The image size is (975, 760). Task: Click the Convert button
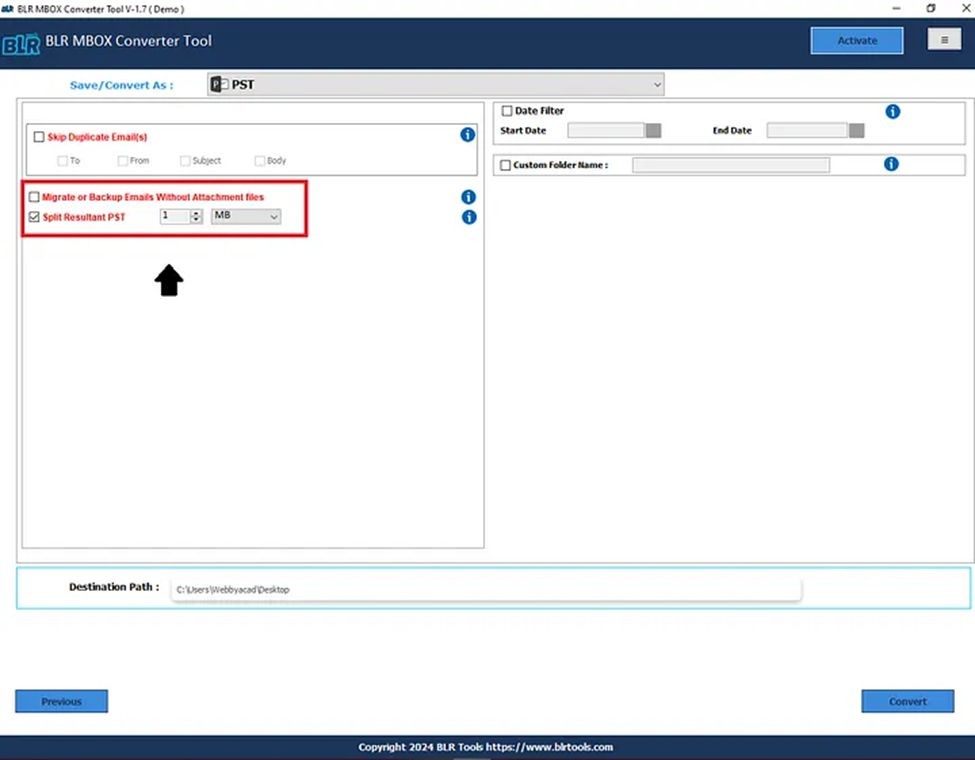pyautogui.click(x=906, y=701)
